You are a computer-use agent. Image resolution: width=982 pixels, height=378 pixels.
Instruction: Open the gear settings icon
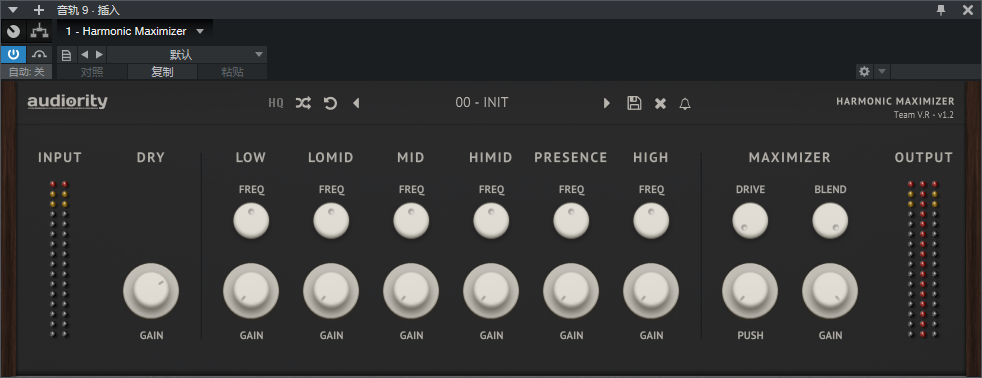[x=864, y=71]
